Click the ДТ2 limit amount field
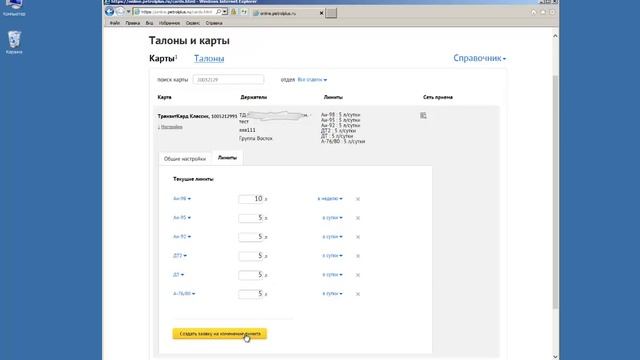 [x=251, y=256]
